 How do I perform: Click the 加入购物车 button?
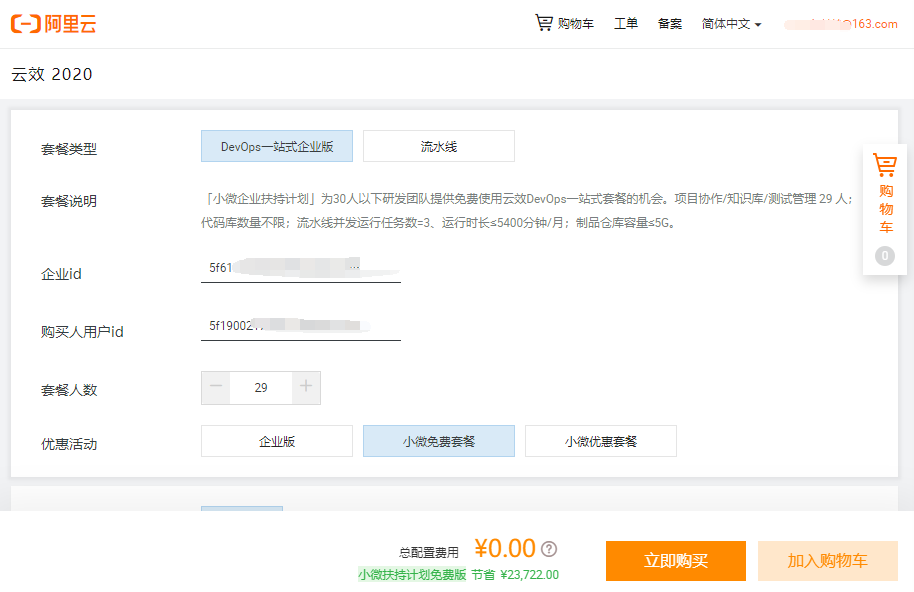[x=827, y=561]
